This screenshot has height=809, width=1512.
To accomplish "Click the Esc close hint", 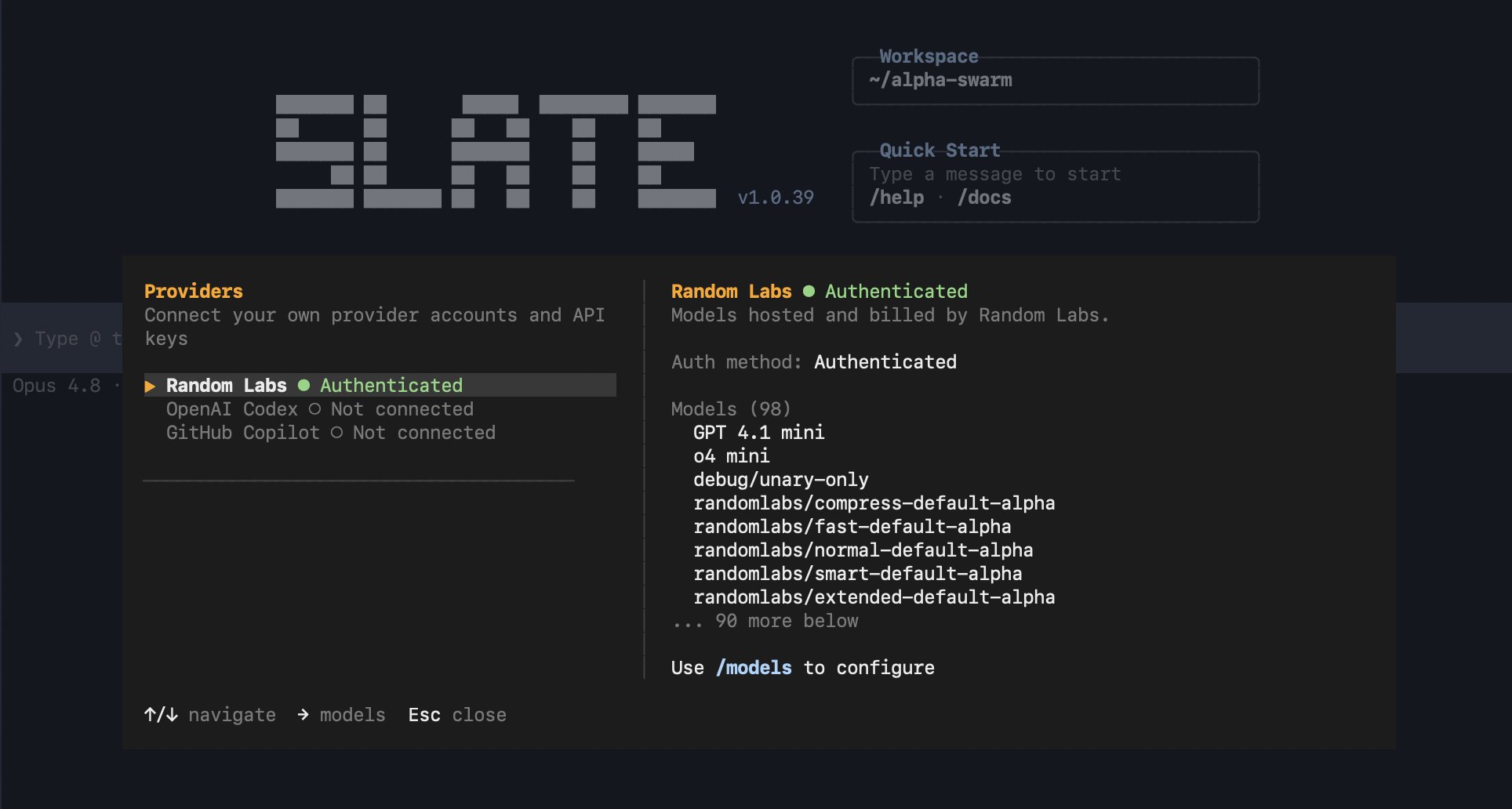I will pyautogui.click(x=457, y=715).
